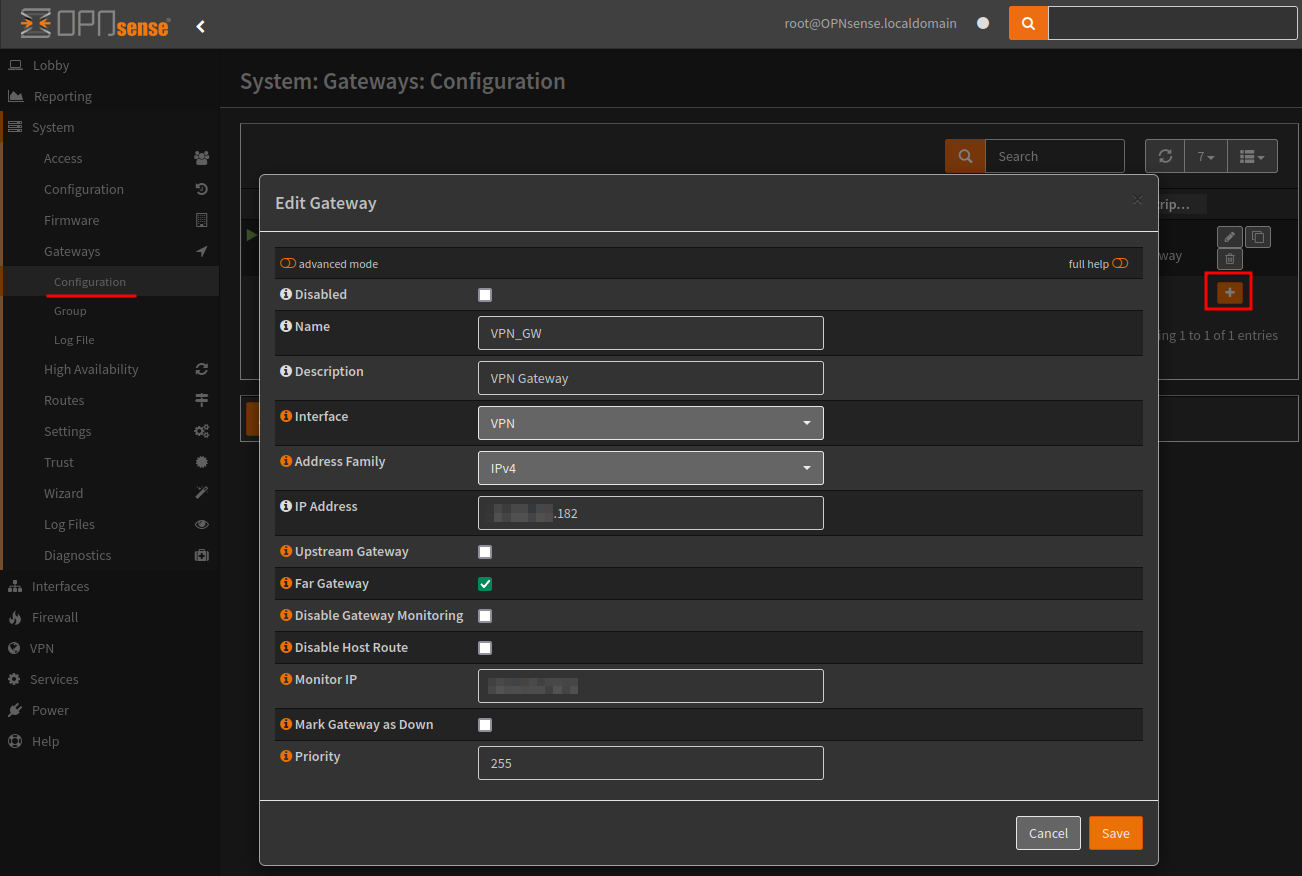Check Mark Gateway as Down
1302x876 pixels.
tap(485, 725)
